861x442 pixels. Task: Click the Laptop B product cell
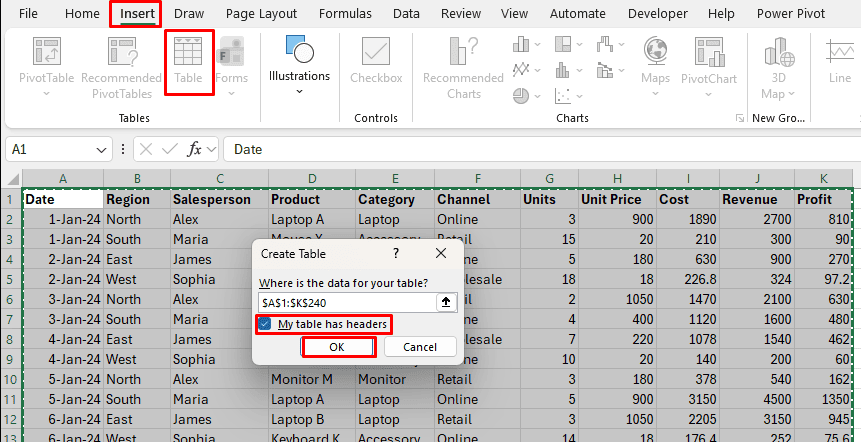coord(312,419)
